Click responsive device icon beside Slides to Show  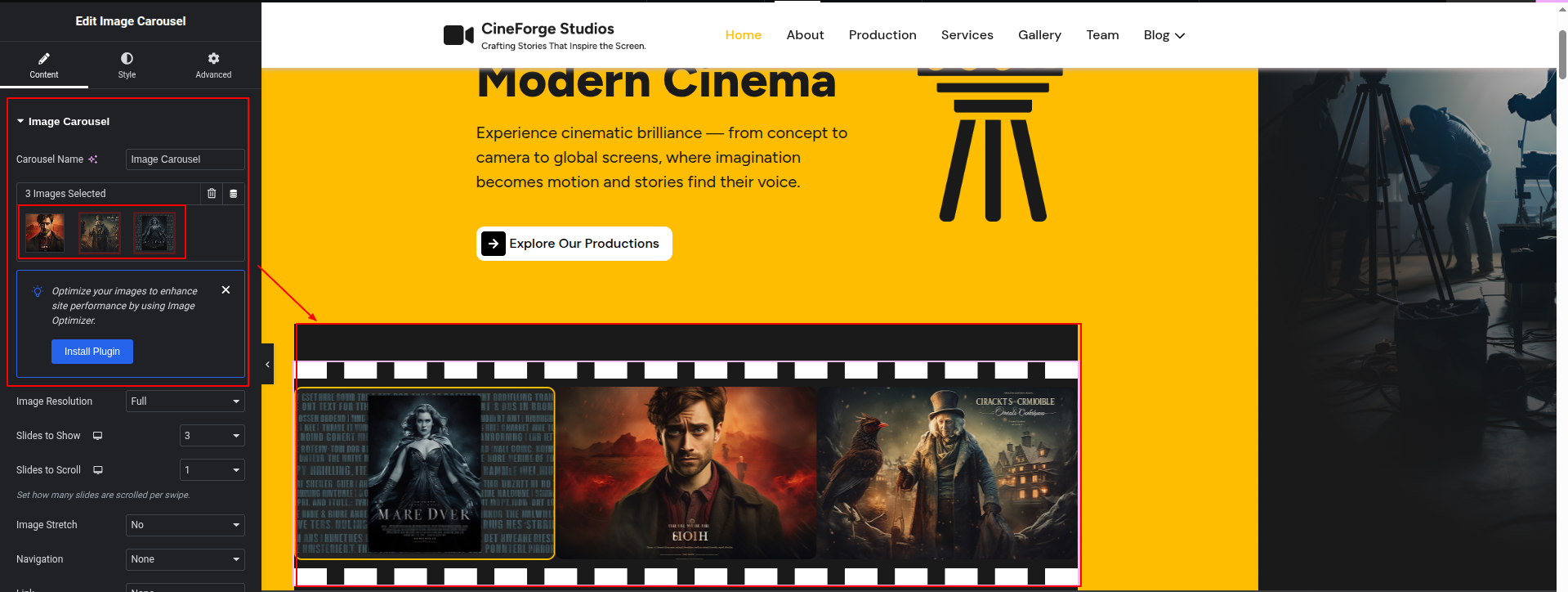click(x=98, y=436)
